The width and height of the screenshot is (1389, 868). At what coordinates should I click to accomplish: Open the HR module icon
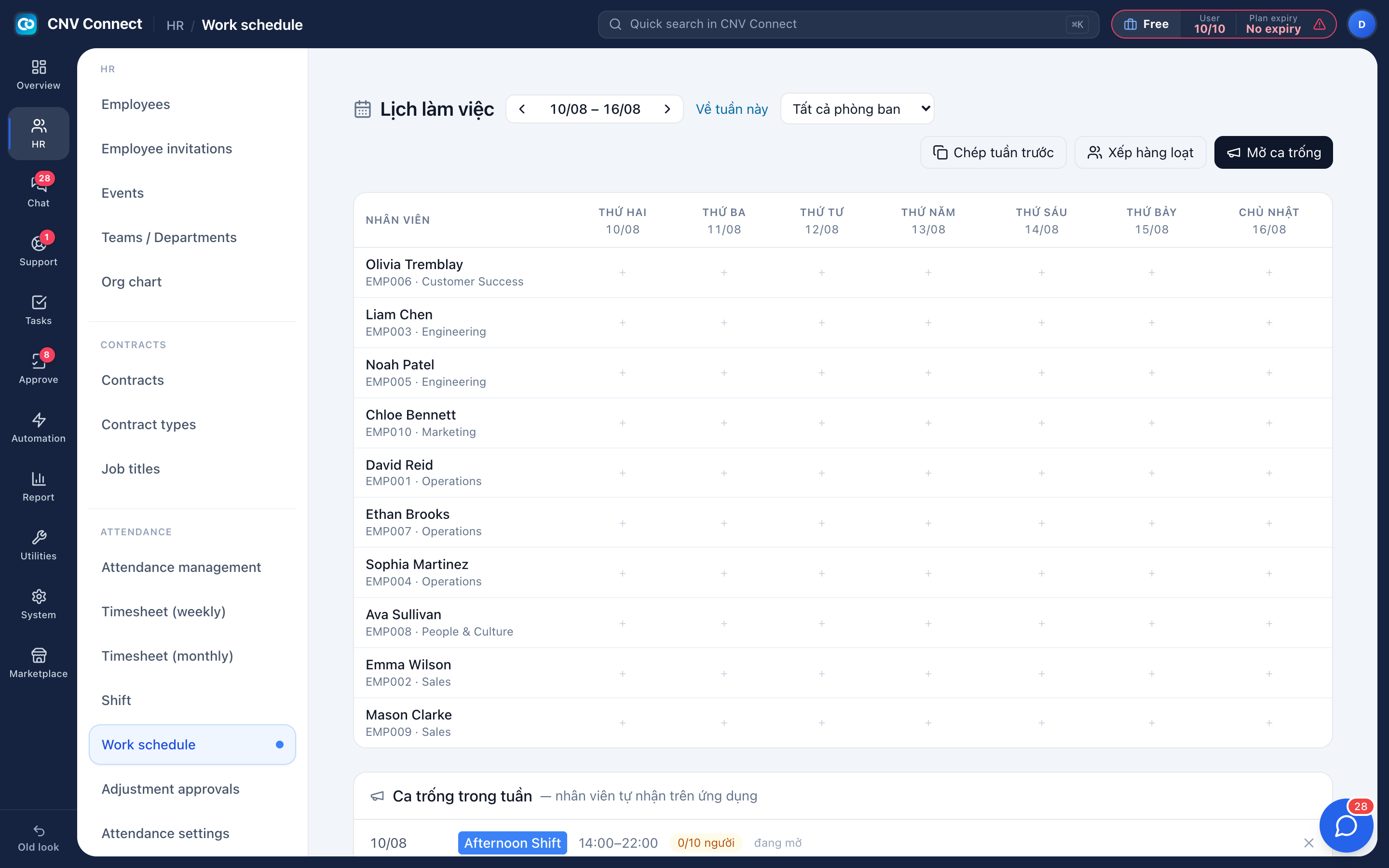click(x=39, y=133)
